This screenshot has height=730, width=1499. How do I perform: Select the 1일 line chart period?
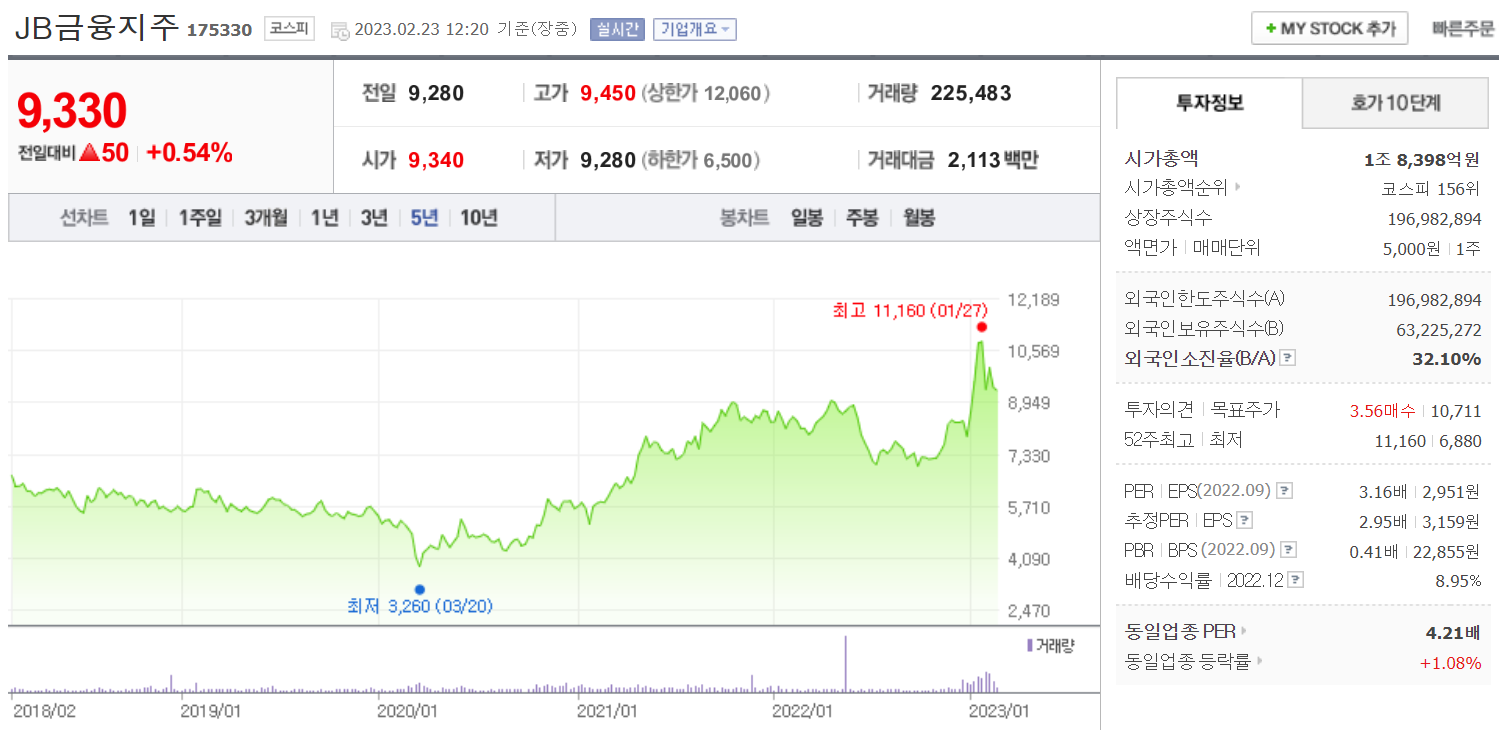click(x=142, y=217)
